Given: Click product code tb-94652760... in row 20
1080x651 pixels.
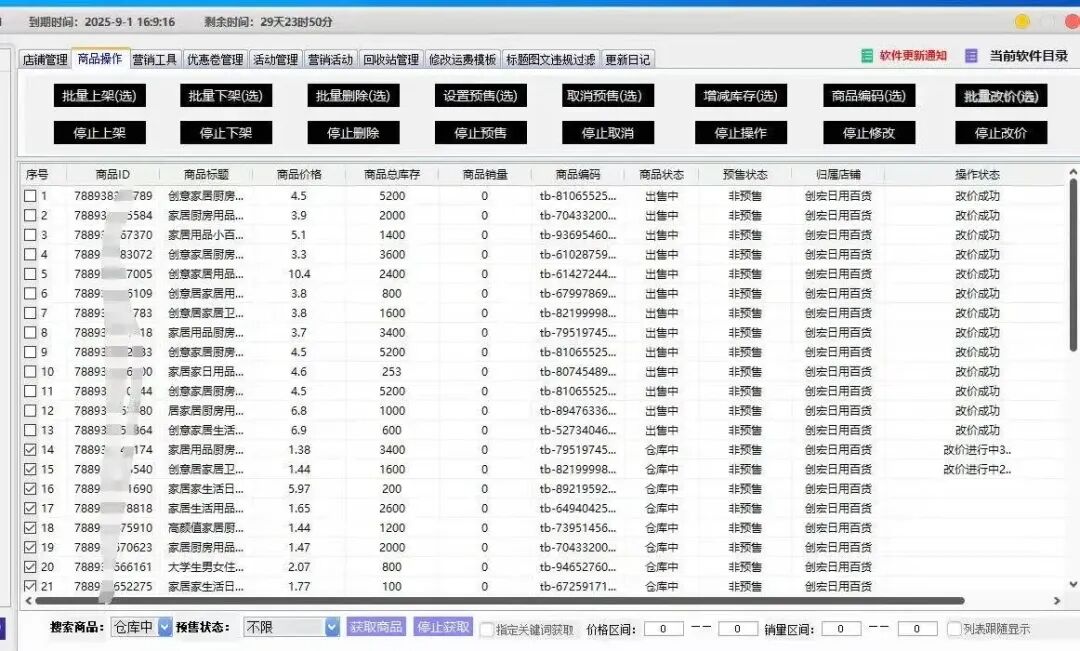Looking at the screenshot, I should tap(578, 567).
